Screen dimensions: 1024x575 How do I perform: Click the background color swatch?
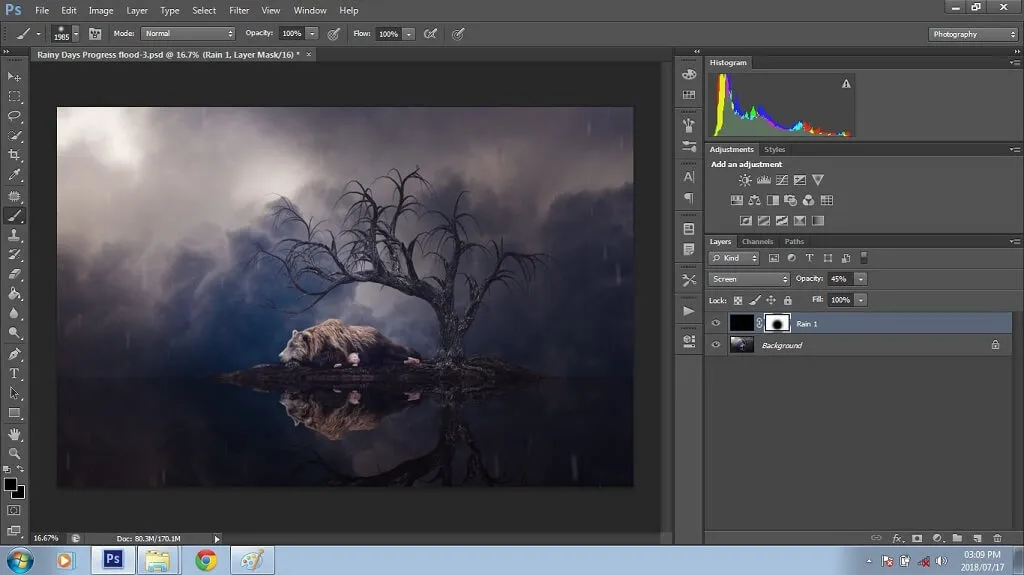click(20, 493)
